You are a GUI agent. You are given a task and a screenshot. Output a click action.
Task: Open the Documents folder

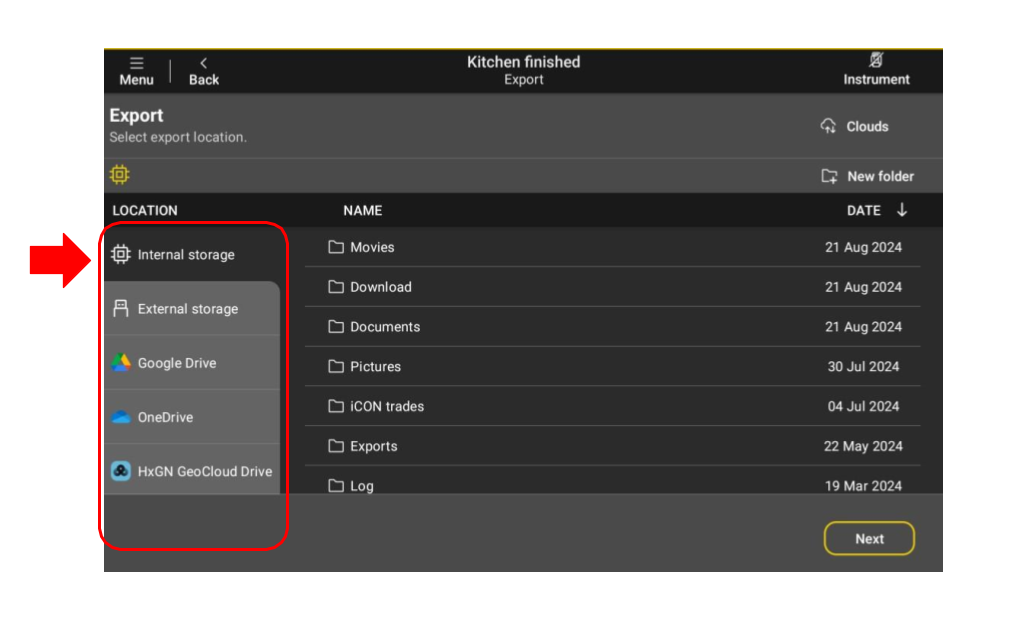tap(384, 327)
